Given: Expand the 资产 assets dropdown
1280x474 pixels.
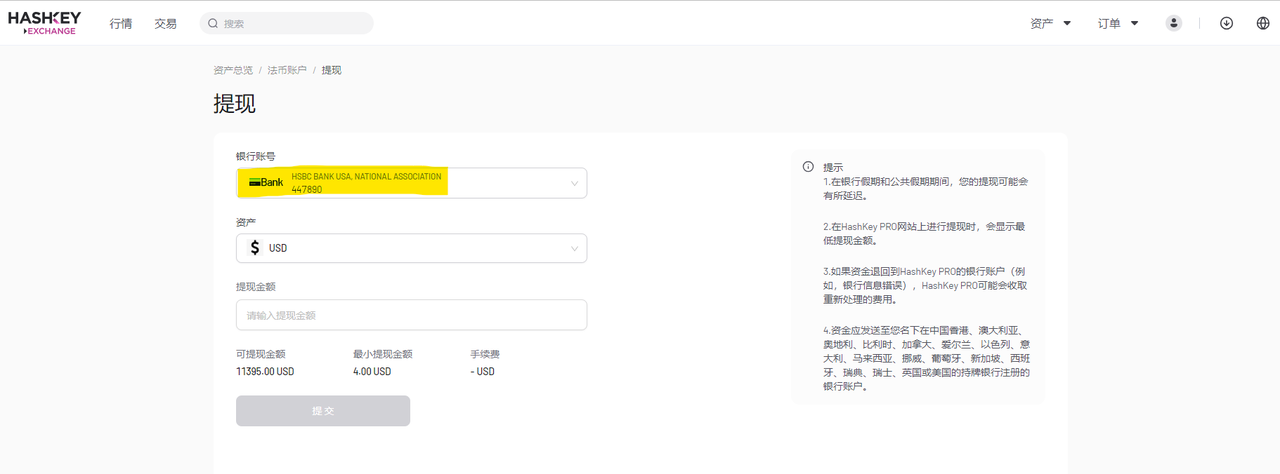Looking at the screenshot, I should pos(1051,23).
